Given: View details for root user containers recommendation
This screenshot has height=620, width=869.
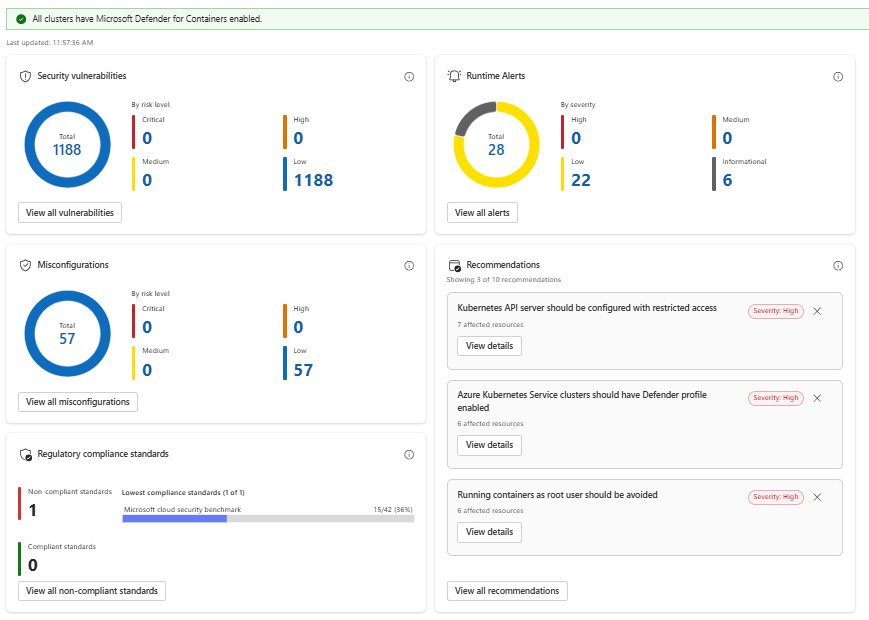Looking at the screenshot, I should (x=489, y=532).
